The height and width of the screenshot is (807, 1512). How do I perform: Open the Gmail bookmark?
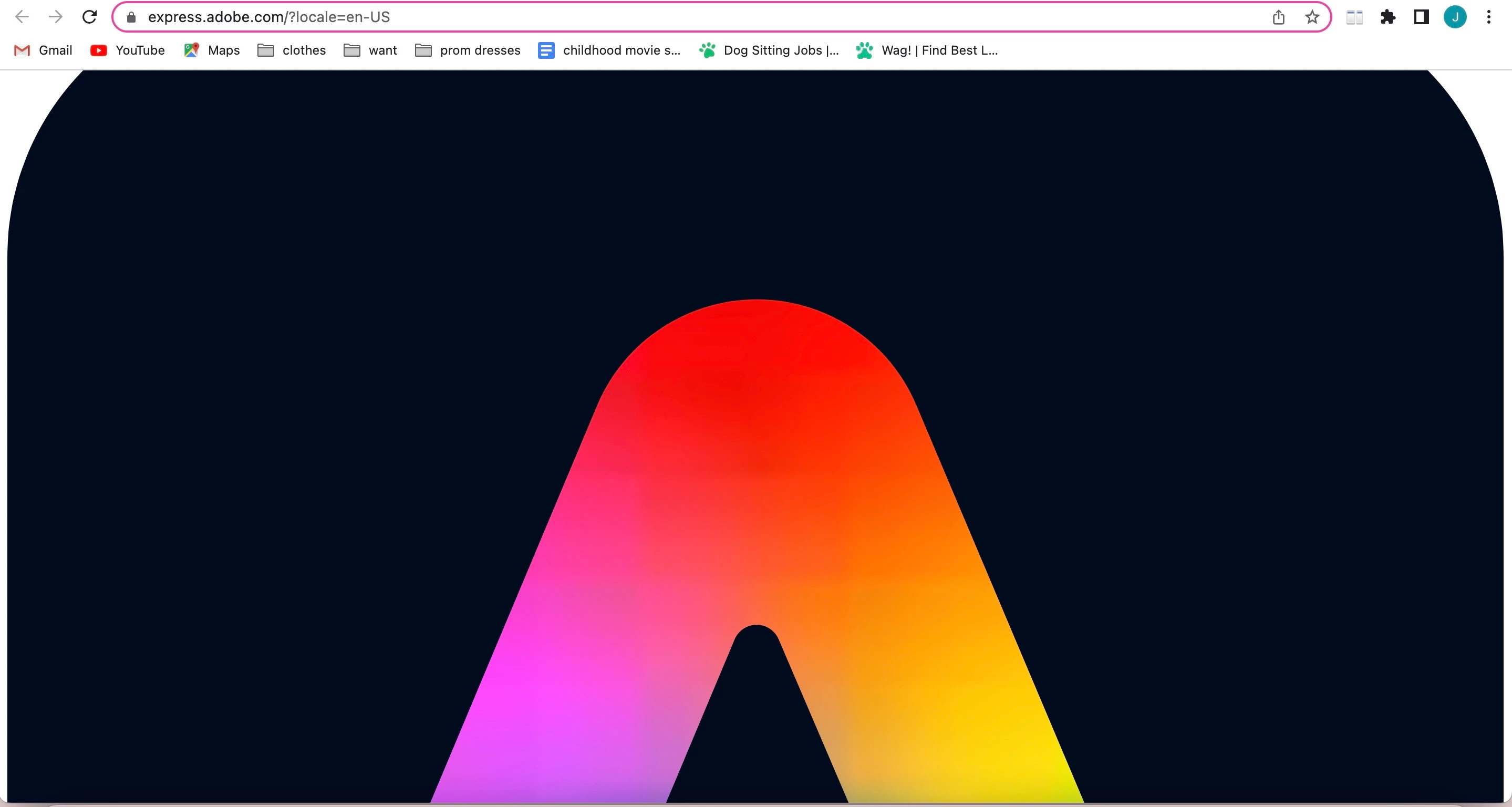[x=43, y=50]
